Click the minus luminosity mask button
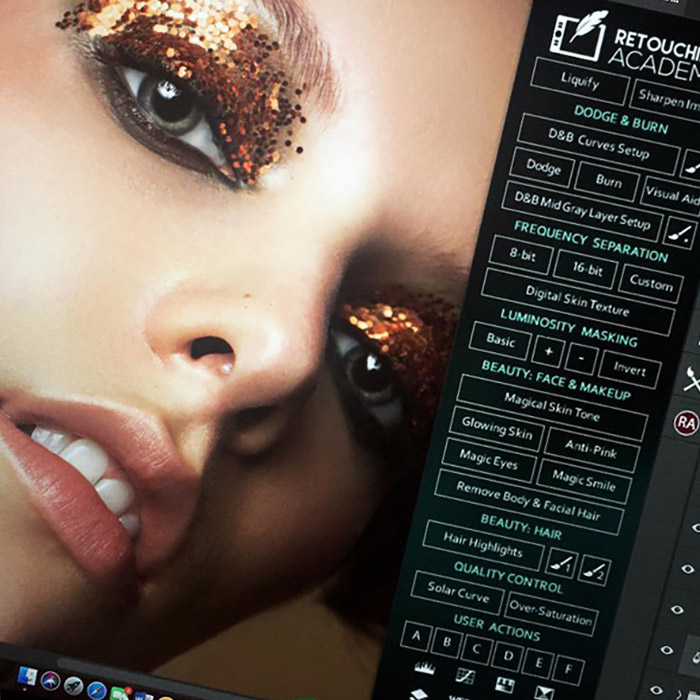Image resolution: width=700 pixels, height=700 pixels. point(582,359)
